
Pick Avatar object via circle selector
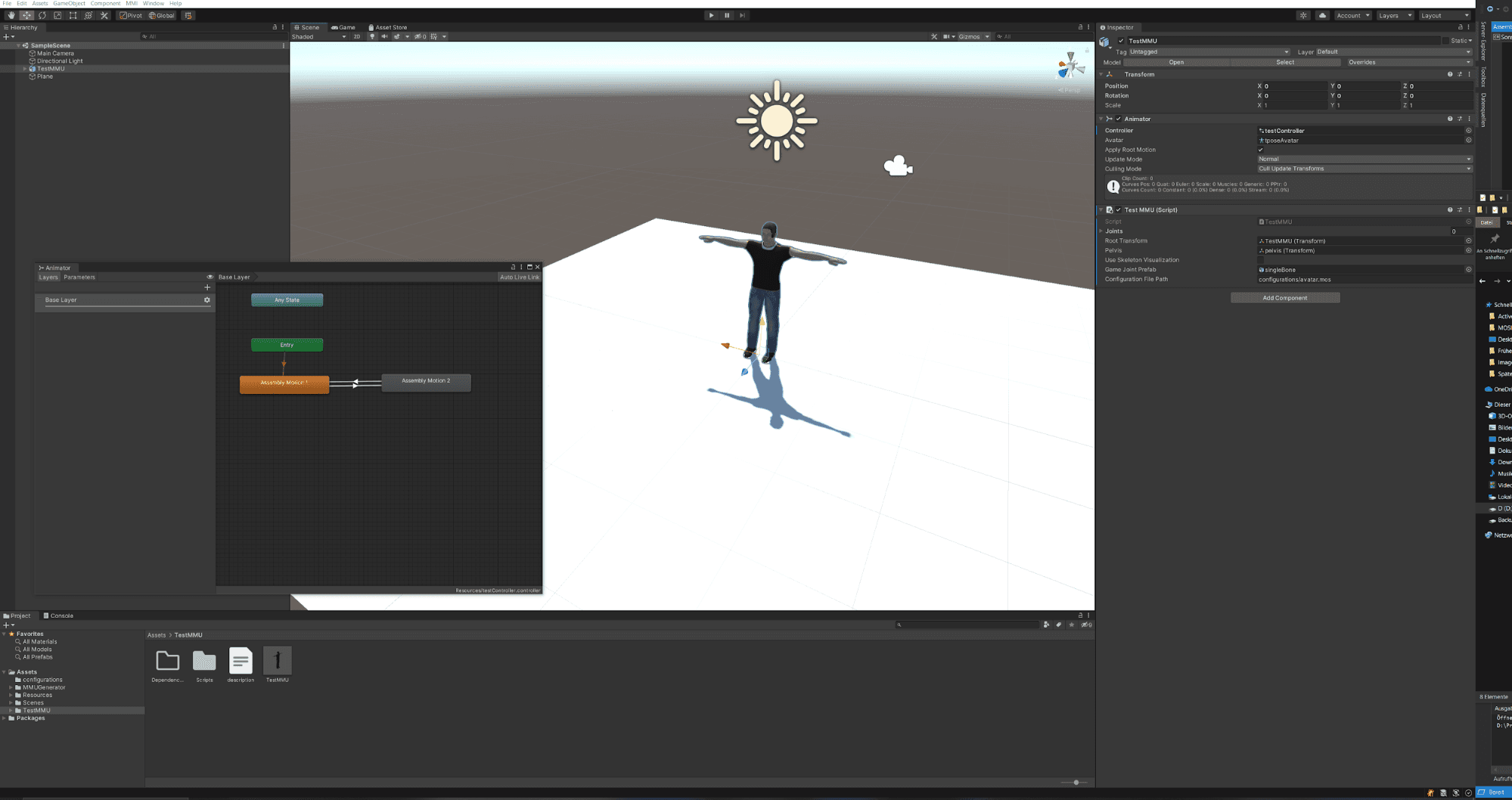[x=1469, y=140]
